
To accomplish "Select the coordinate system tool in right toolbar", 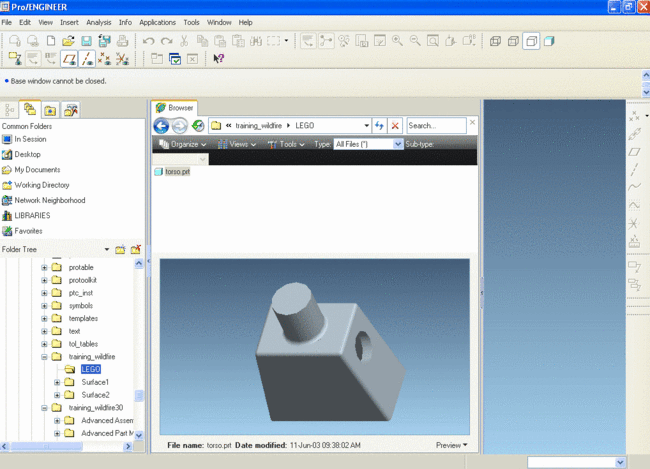I will pos(634,223).
